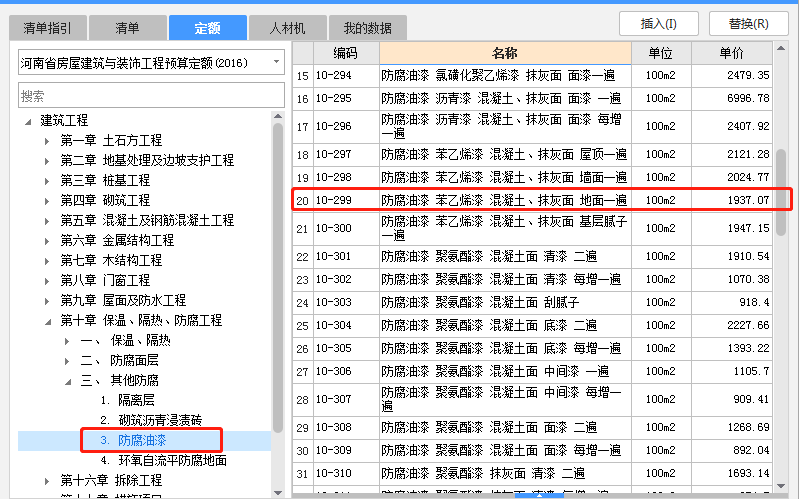Viewport: 799px width, 499px height.
Task: Select 3. 防腐油漆 tree item
Action: point(134,440)
